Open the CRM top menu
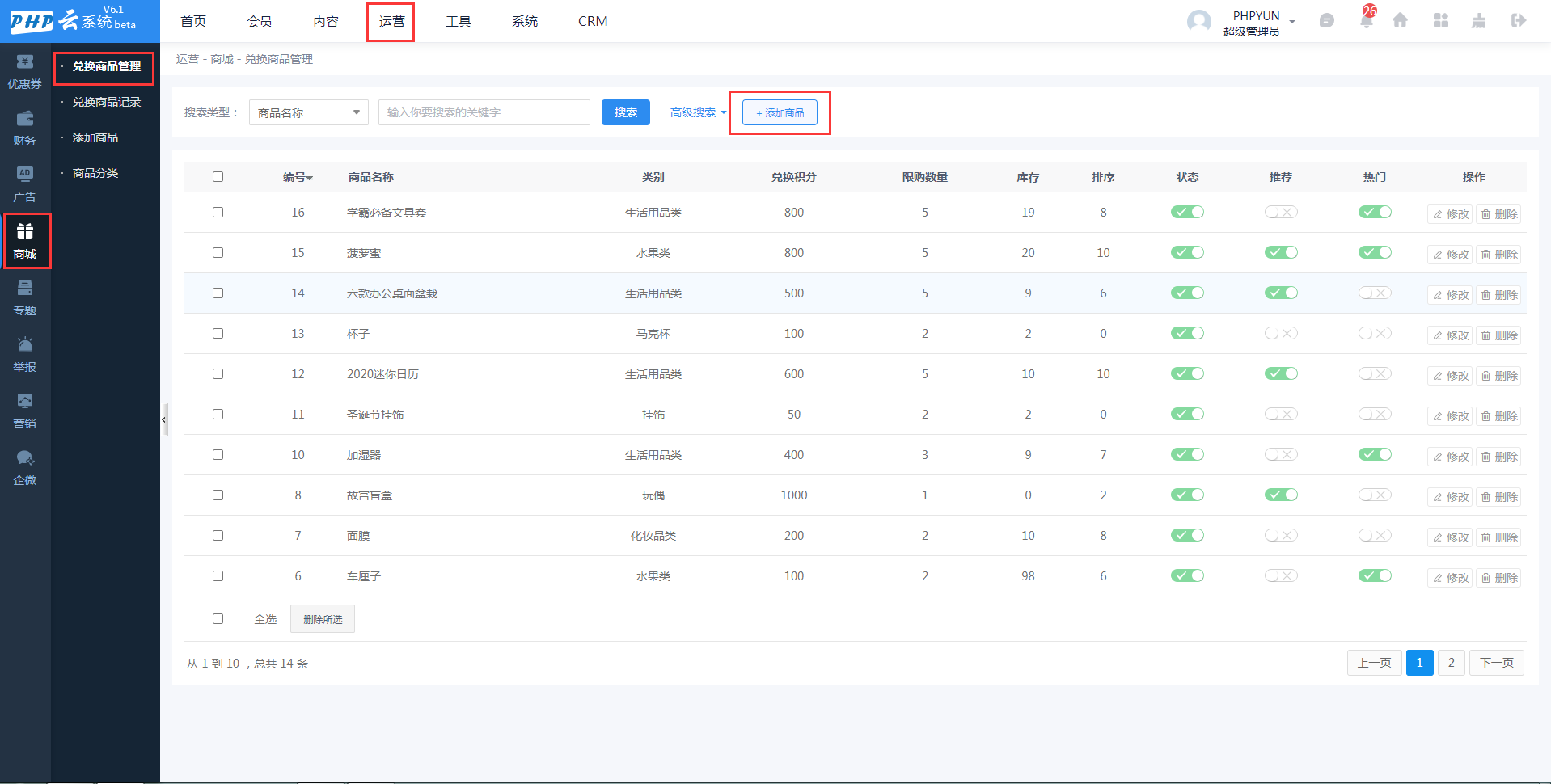The image size is (1551, 784). pyautogui.click(x=593, y=21)
